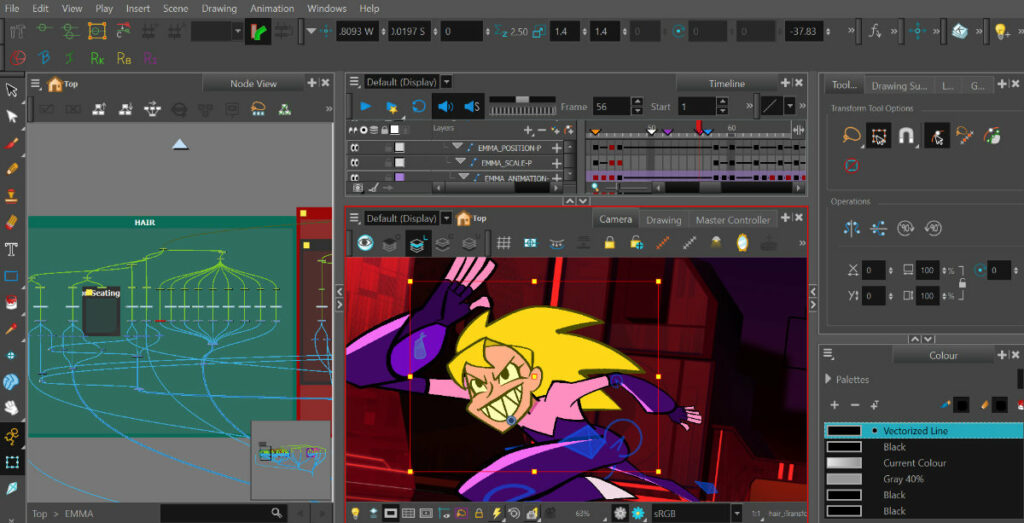Select the rigging bone tool icon
Screen dimensions: 1024x523
[12, 436]
